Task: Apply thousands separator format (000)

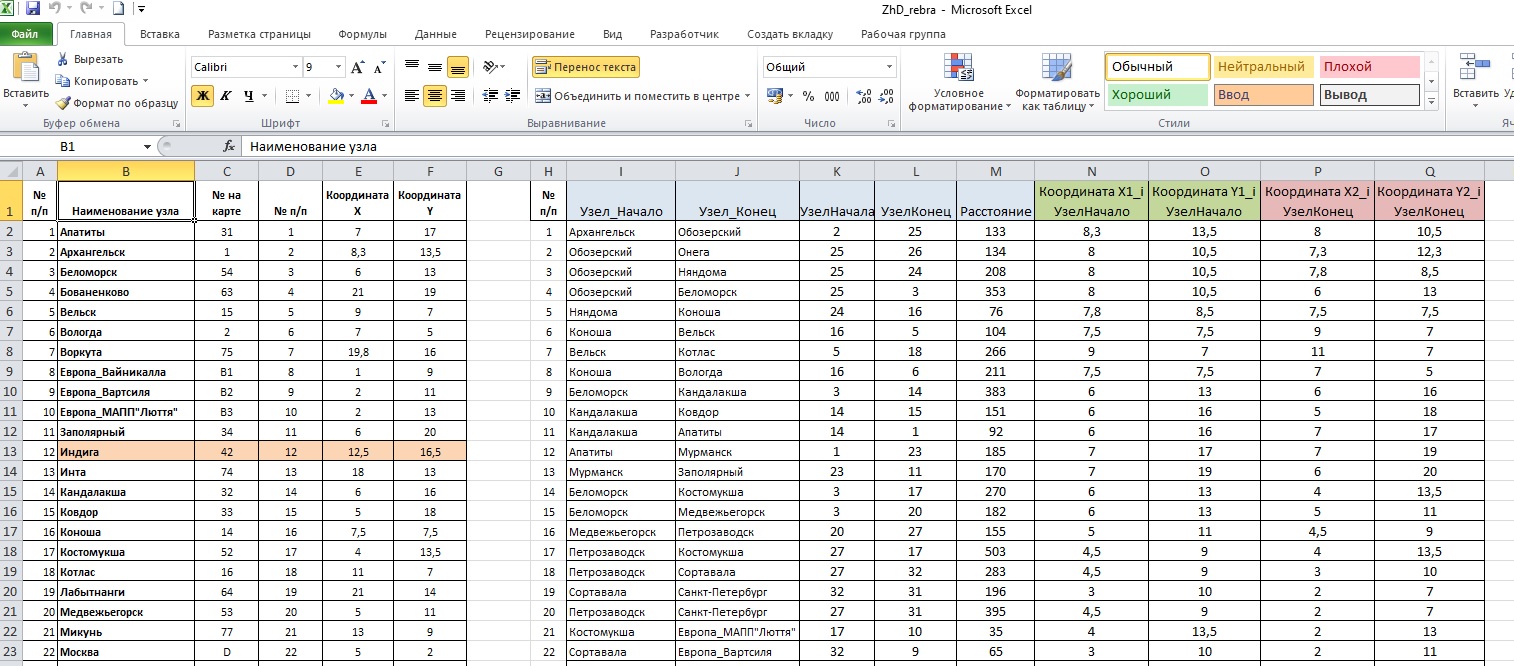Action: pos(832,96)
